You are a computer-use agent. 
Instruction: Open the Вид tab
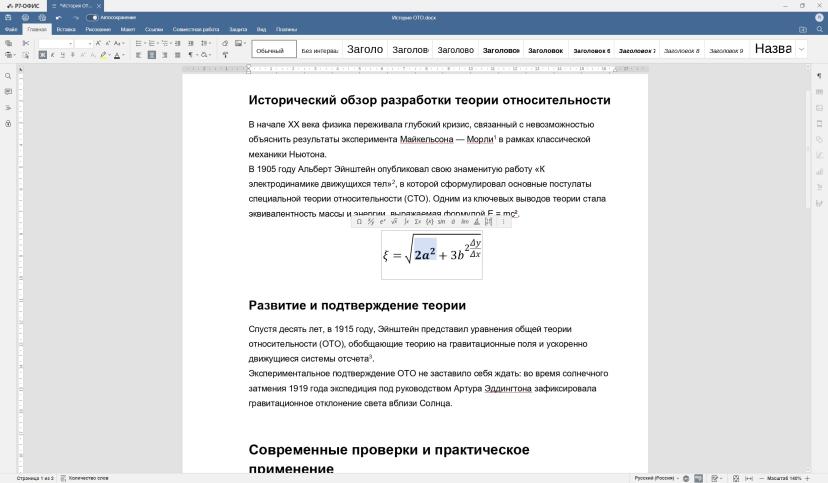click(261, 30)
